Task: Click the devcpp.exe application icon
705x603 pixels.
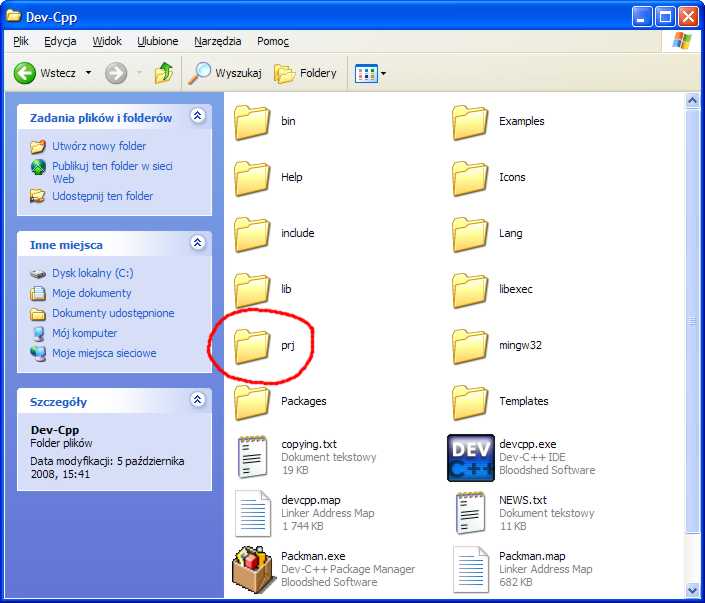Action: [470, 457]
